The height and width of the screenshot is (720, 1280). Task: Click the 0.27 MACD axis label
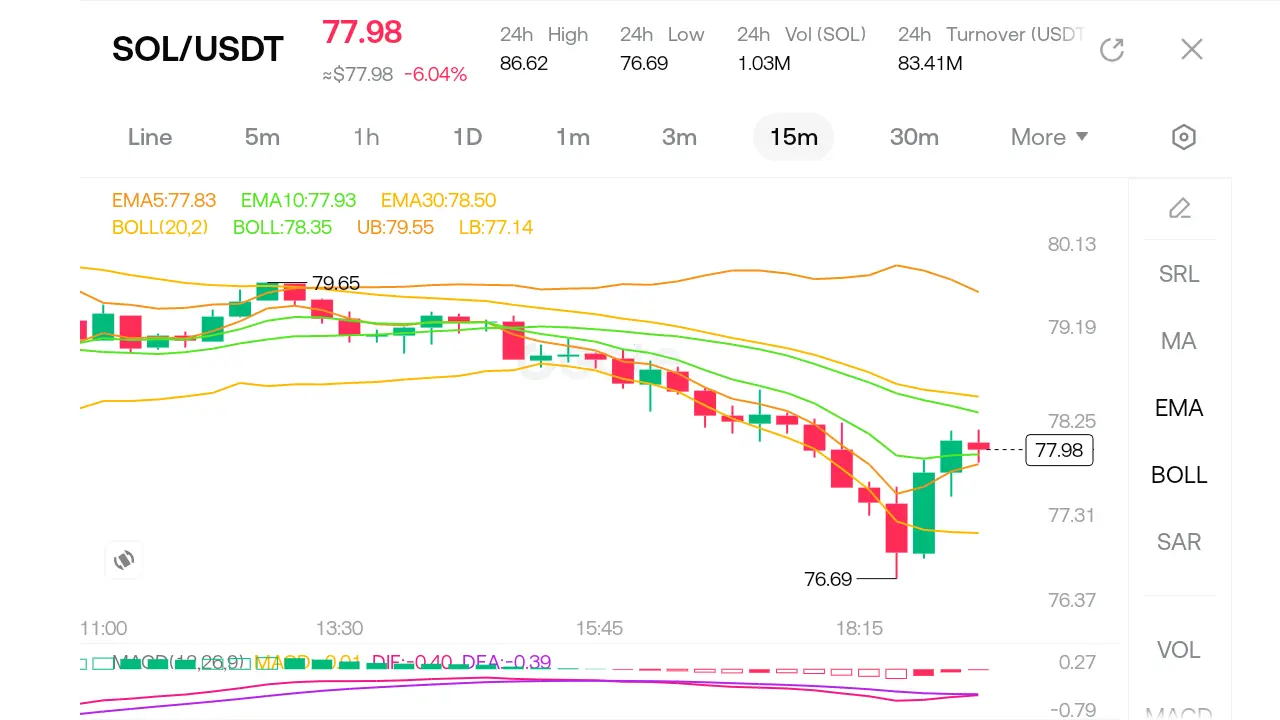[x=1078, y=662]
